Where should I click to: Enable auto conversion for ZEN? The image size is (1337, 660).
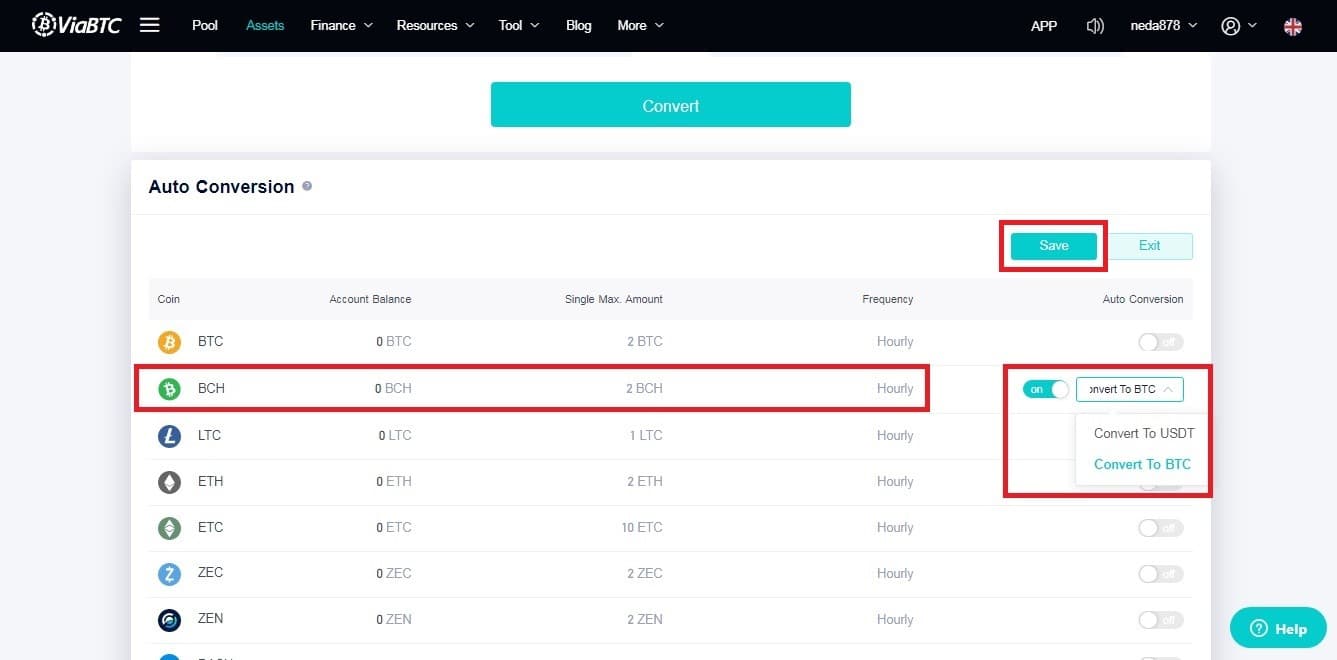tap(1160, 620)
